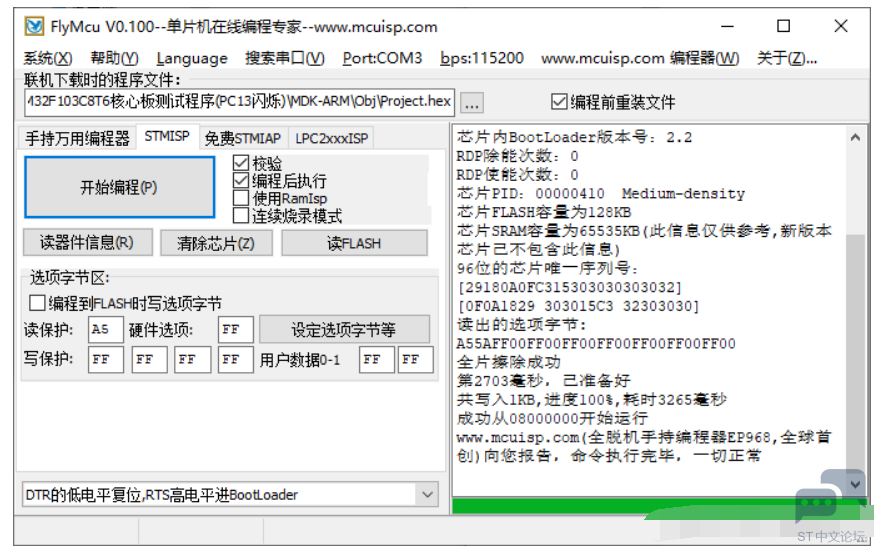Click second 用户数据0-1 FF field
The width and height of the screenshot is (874, 552).
point(415,359)
